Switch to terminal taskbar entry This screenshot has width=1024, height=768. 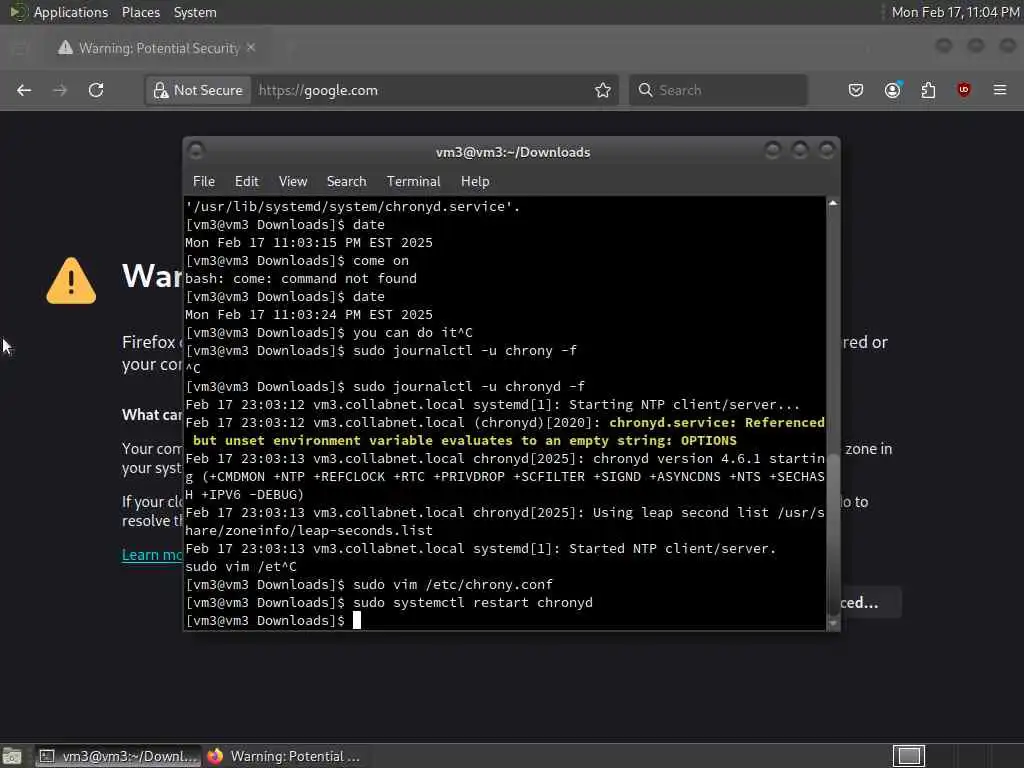coord(118,756)
